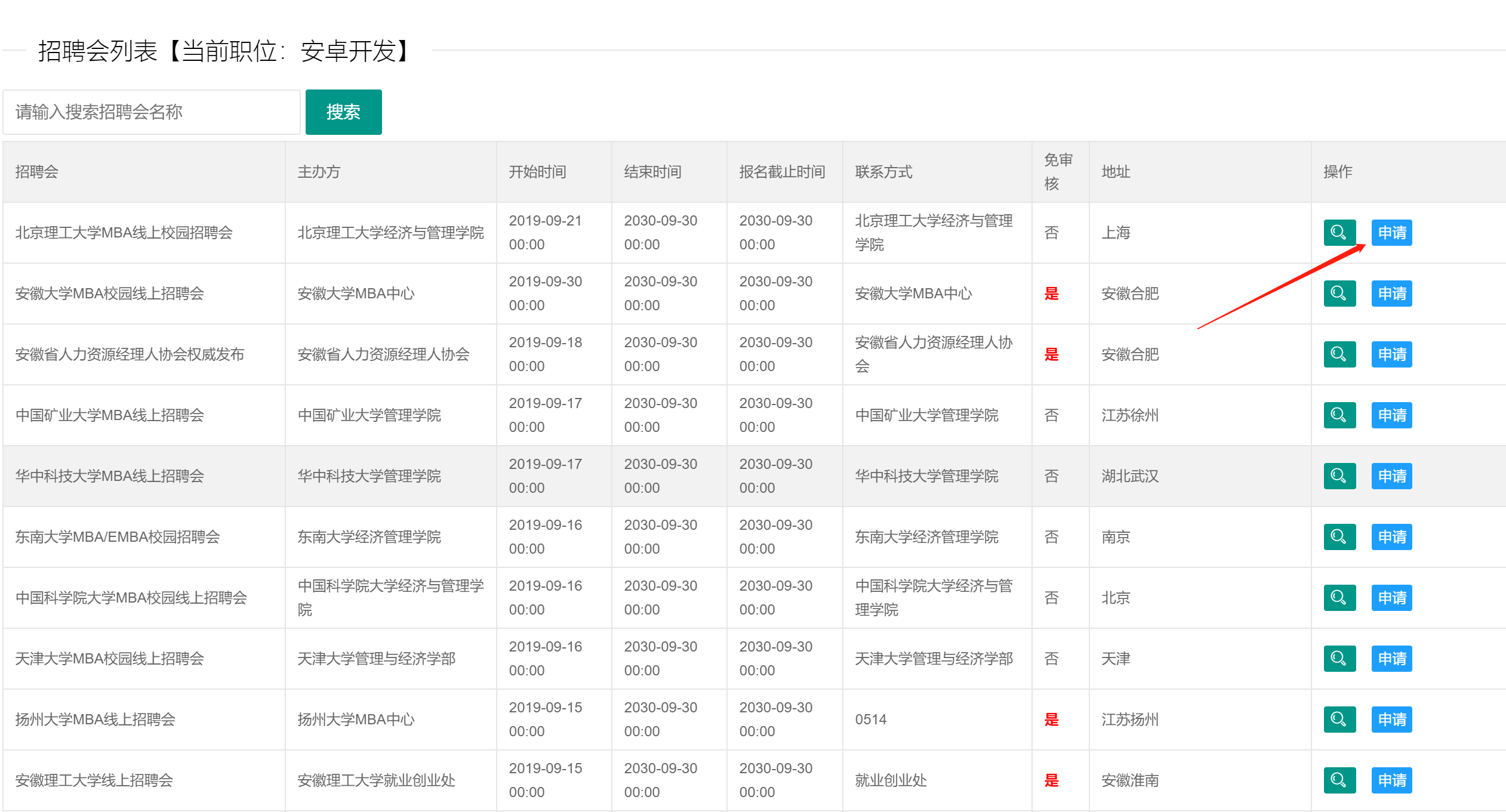Screen dimensions: 1506x812
Task: Apply to 安徽理工大学线上招聘会
Action: [x=1392, y=780]
